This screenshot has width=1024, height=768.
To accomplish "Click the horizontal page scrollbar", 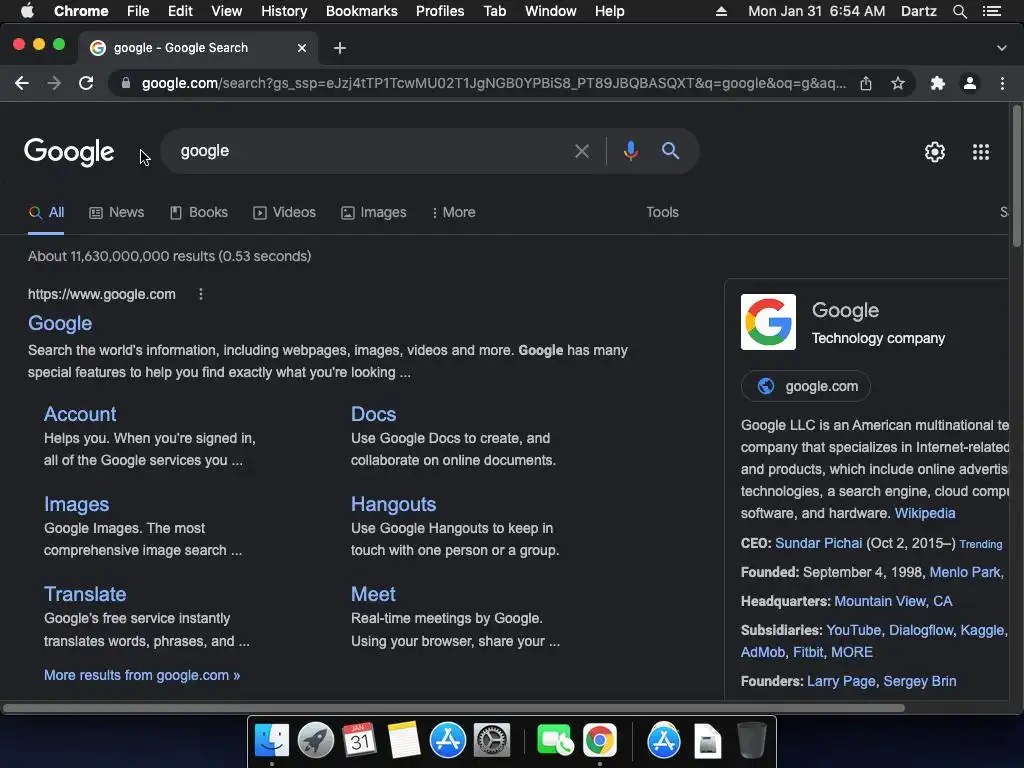I will pos(453,708).
